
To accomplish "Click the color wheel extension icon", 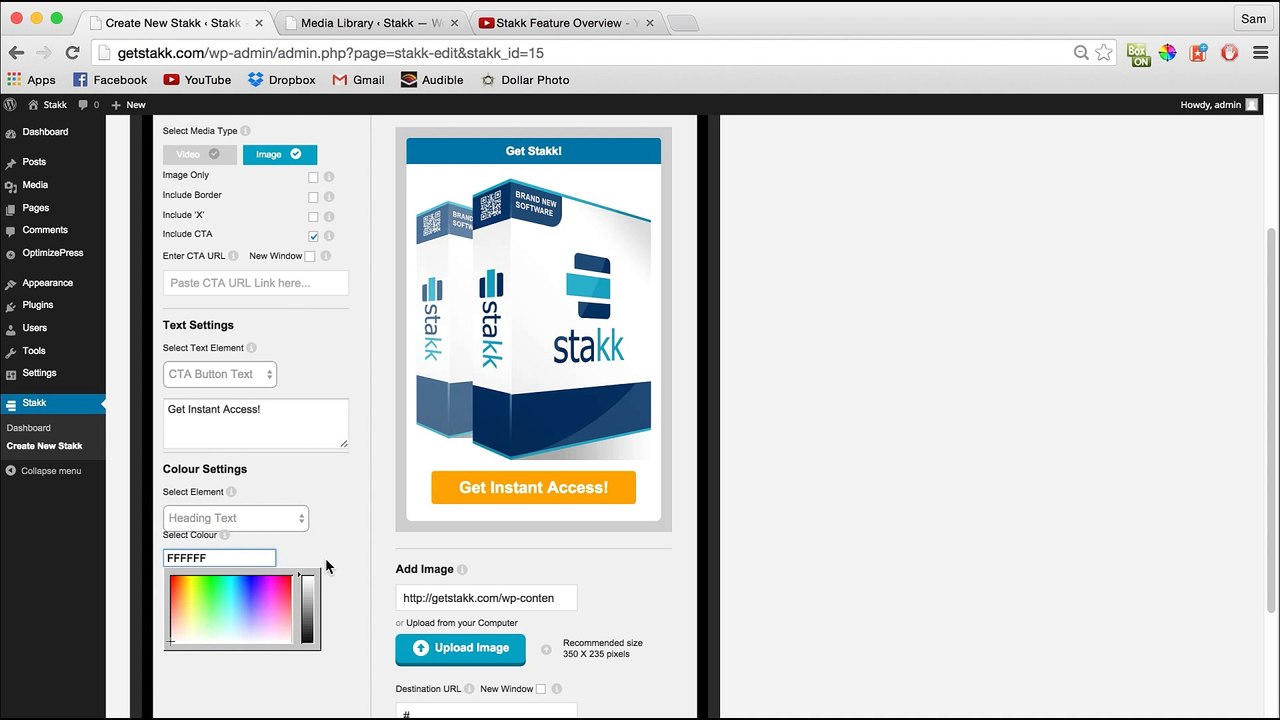I will click(x=1168, y=53).
